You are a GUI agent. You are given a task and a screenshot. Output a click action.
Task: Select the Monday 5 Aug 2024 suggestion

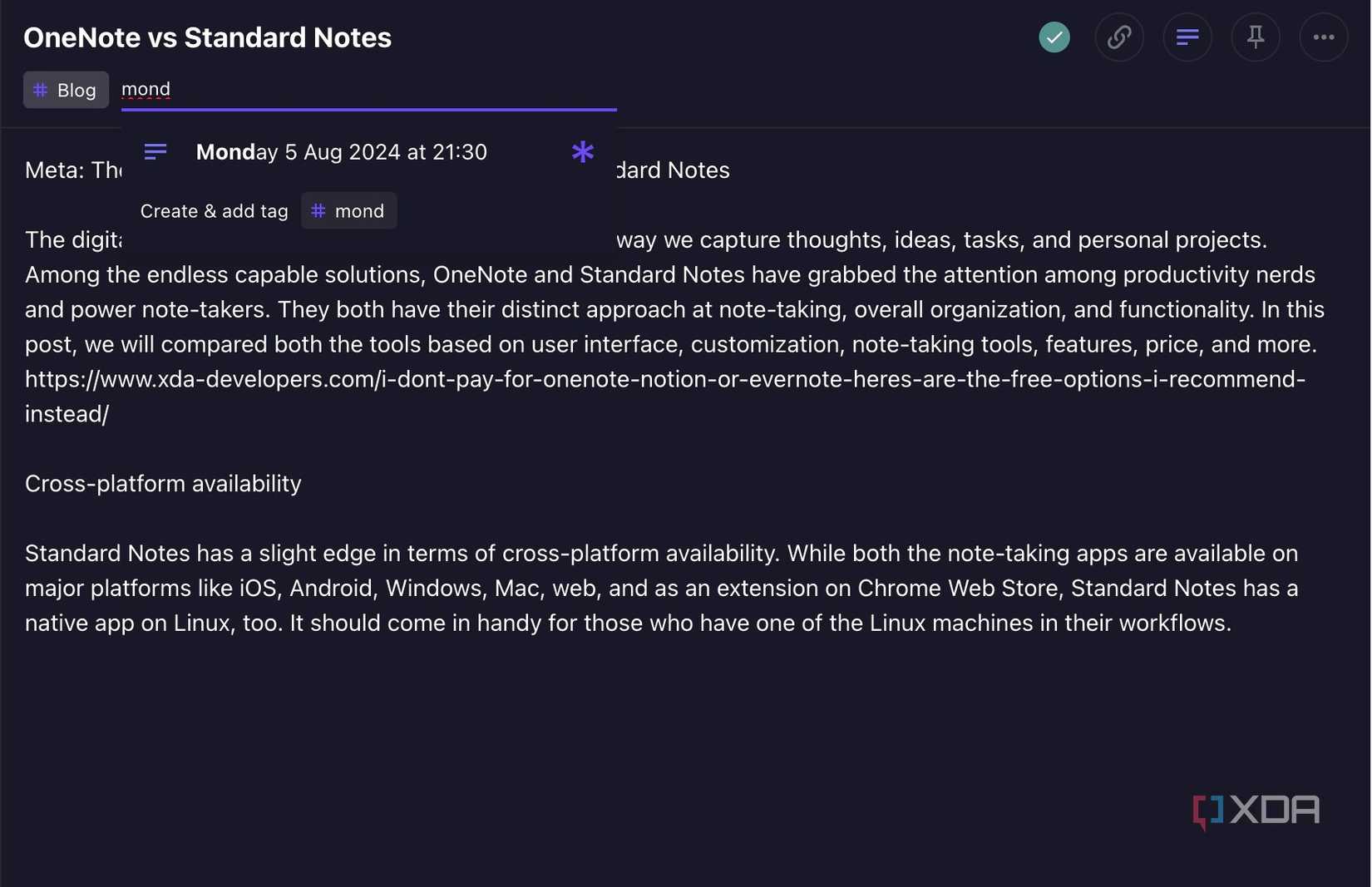(341, 152)
